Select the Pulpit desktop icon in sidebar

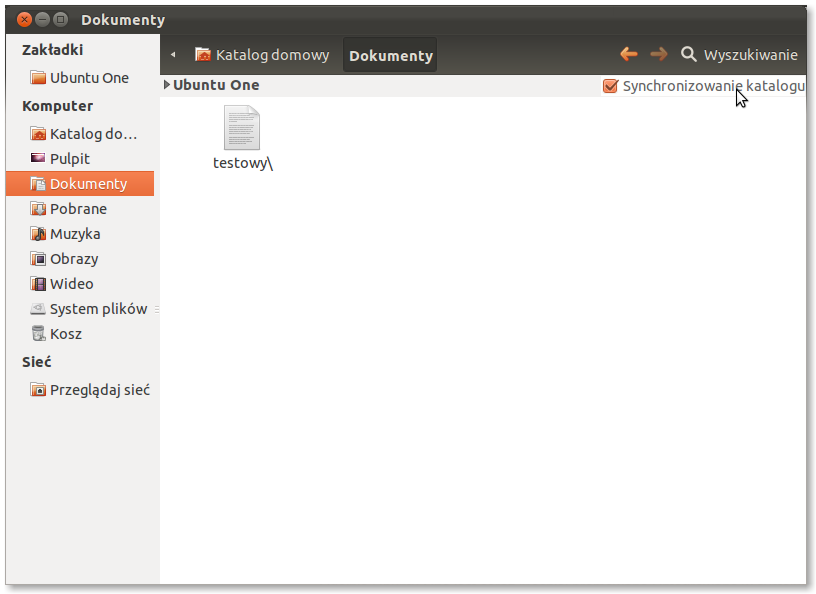pos(38,158)
